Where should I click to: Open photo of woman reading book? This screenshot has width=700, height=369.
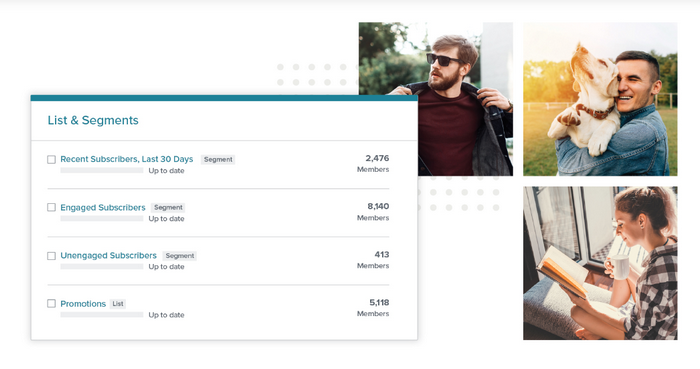point(600,263)
